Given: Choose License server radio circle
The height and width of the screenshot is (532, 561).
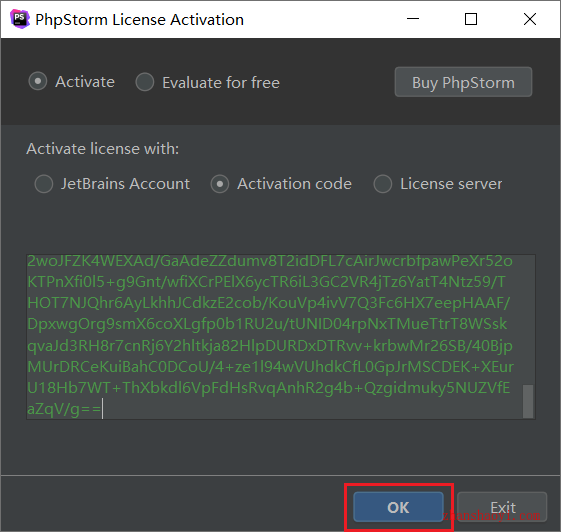Looking at the screenshot, I should [x=382, y=184].
